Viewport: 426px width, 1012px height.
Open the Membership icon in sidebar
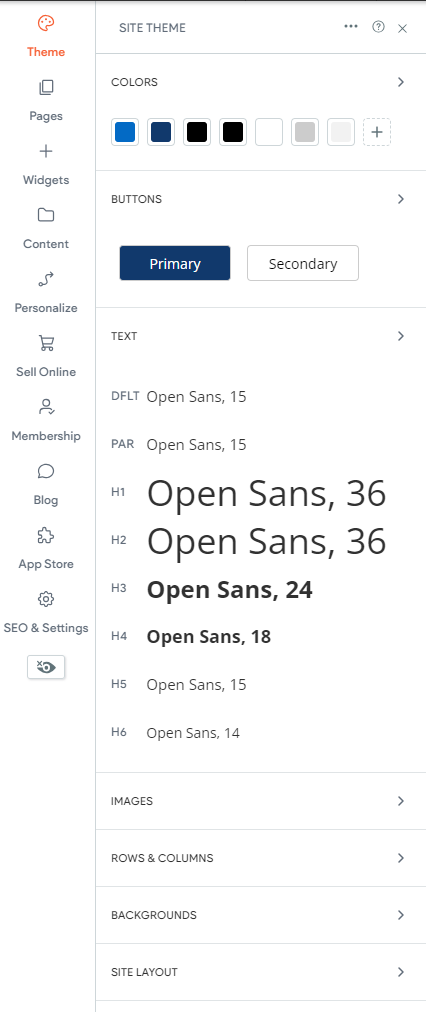46,407
